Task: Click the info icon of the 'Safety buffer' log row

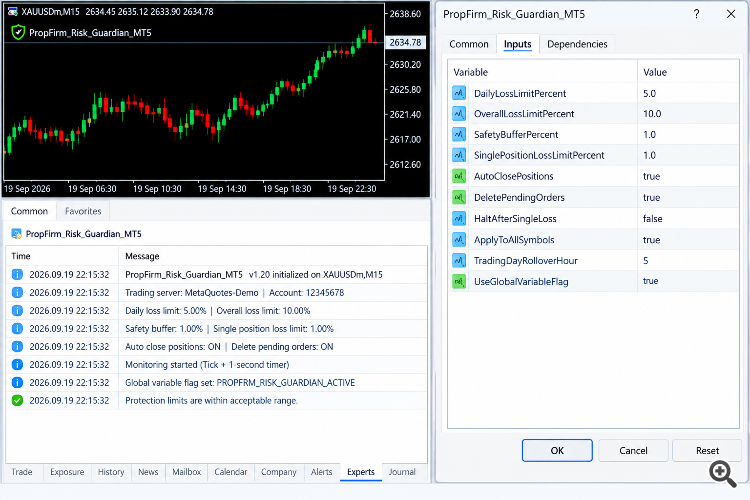Action: (17, 329)
